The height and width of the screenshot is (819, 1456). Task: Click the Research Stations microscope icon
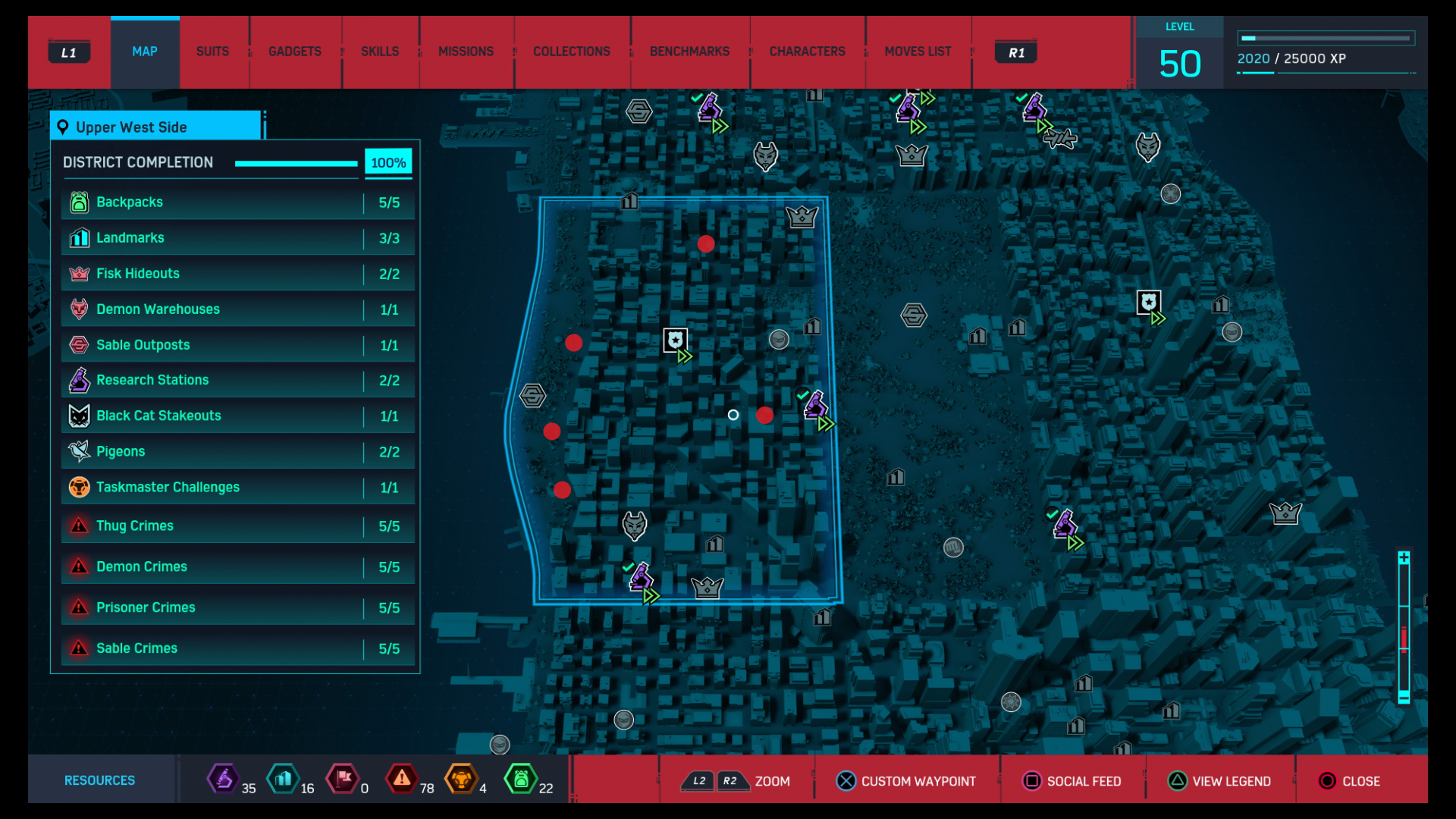(x=79, y=380)
